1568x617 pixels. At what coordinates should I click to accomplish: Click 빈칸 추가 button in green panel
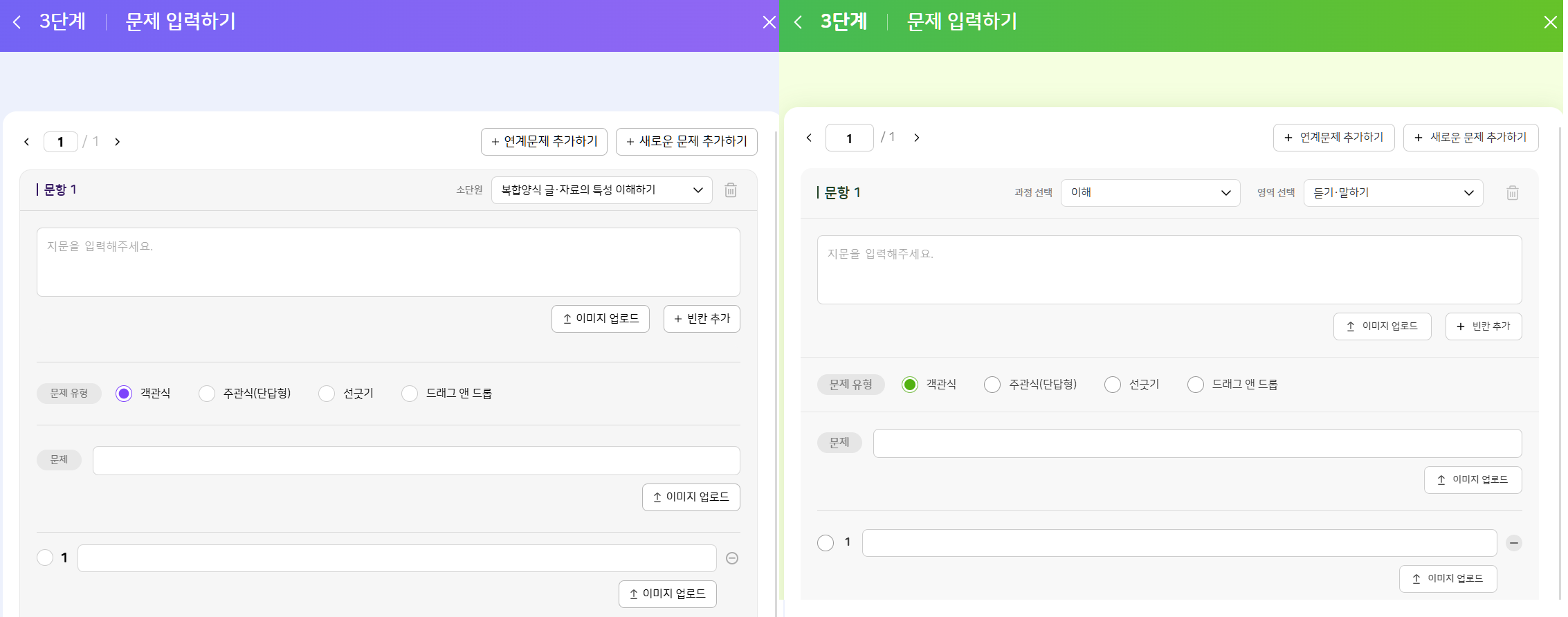coord(1484,326)
